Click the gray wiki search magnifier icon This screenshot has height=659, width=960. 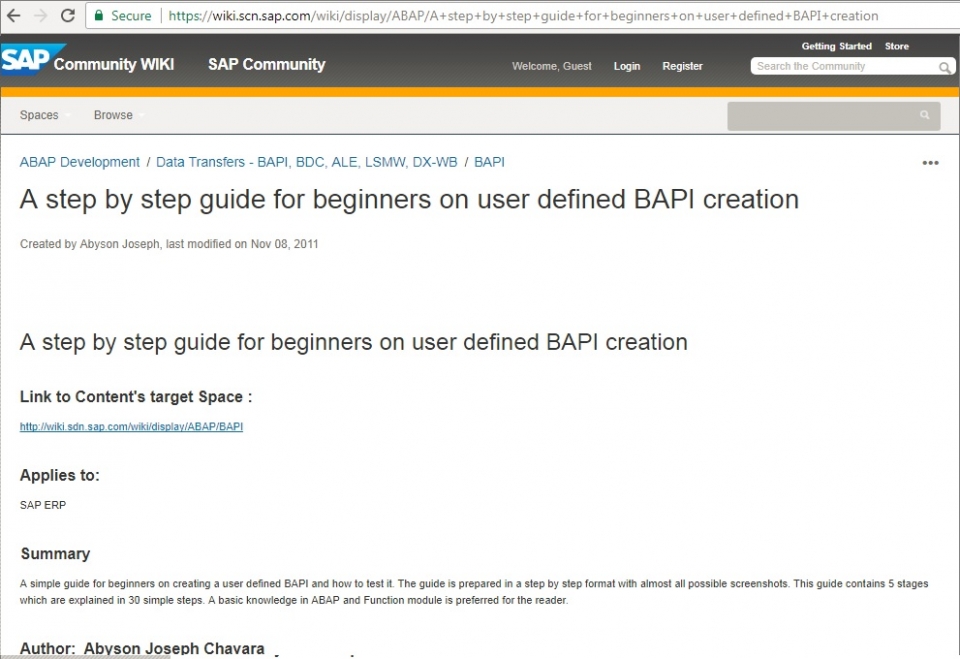[x=925, y=116]
